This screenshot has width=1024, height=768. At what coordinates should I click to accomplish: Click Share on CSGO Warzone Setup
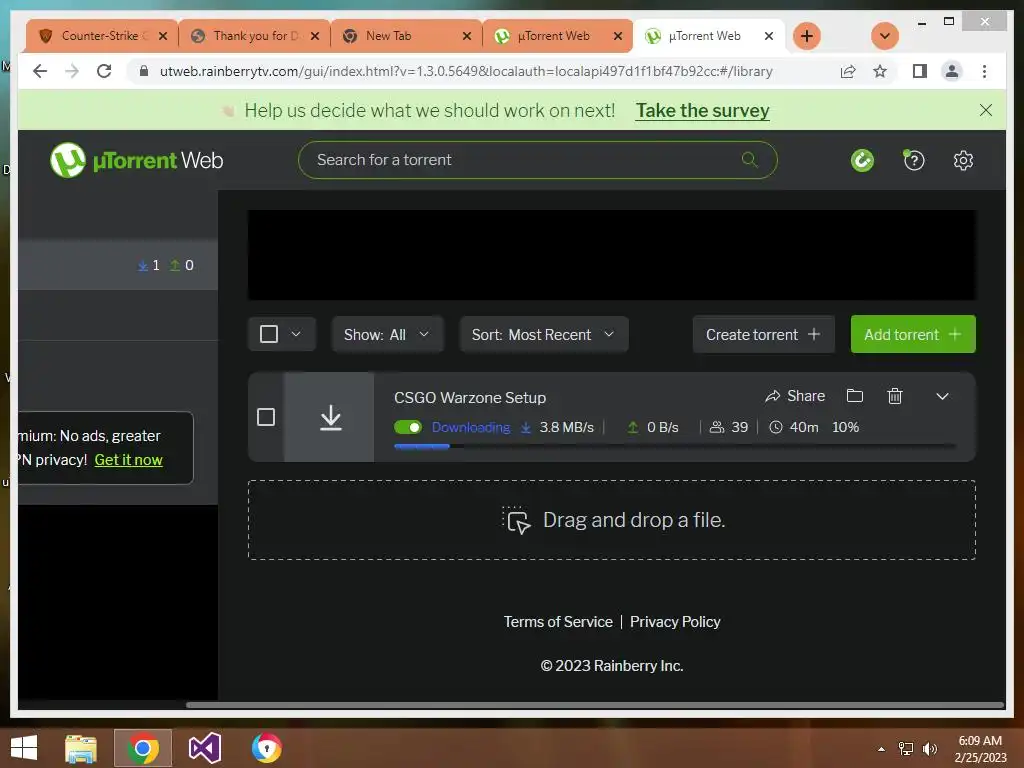click(795, 396)
